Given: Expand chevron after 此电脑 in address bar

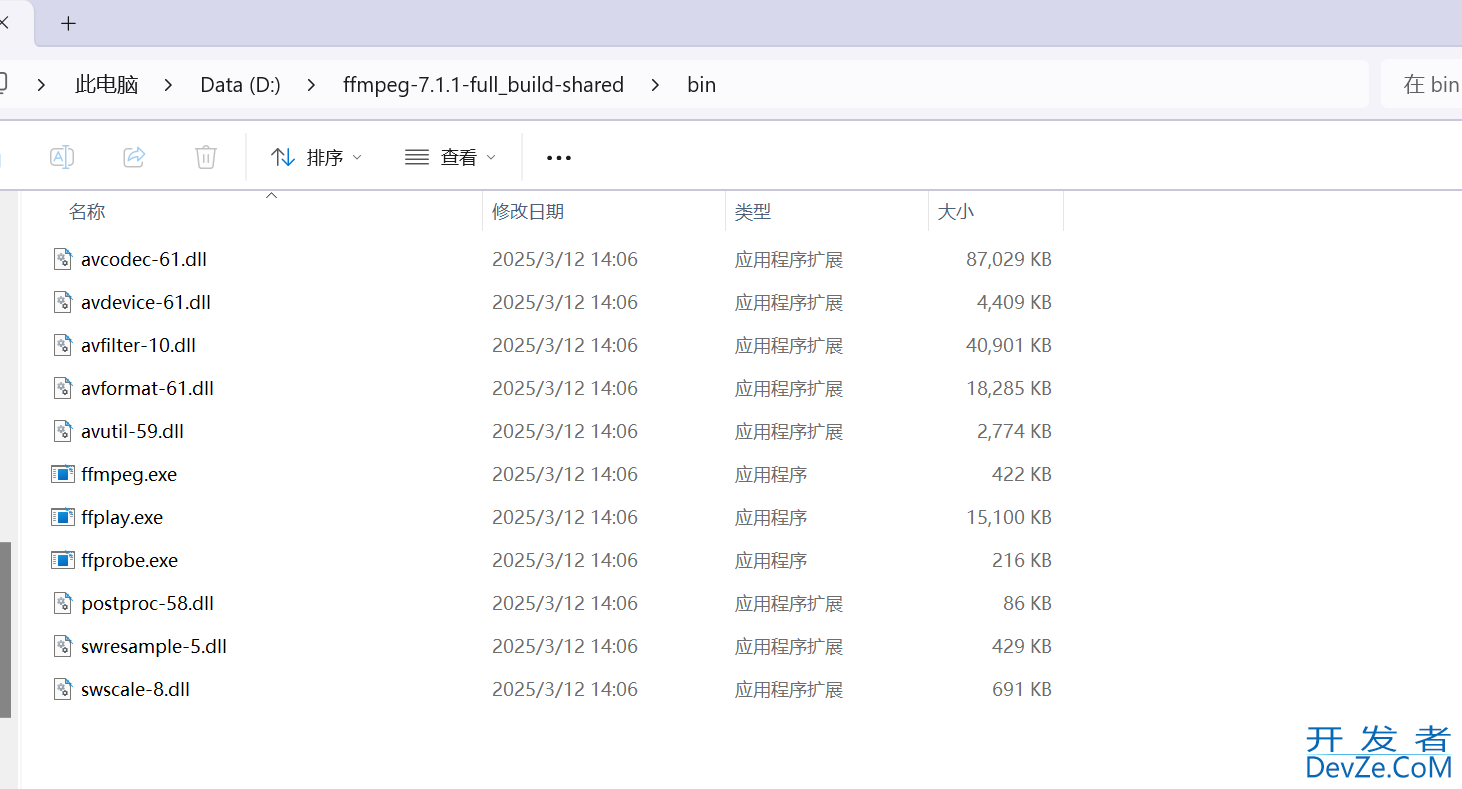Looking at the screenshot, I should (169, 85).
